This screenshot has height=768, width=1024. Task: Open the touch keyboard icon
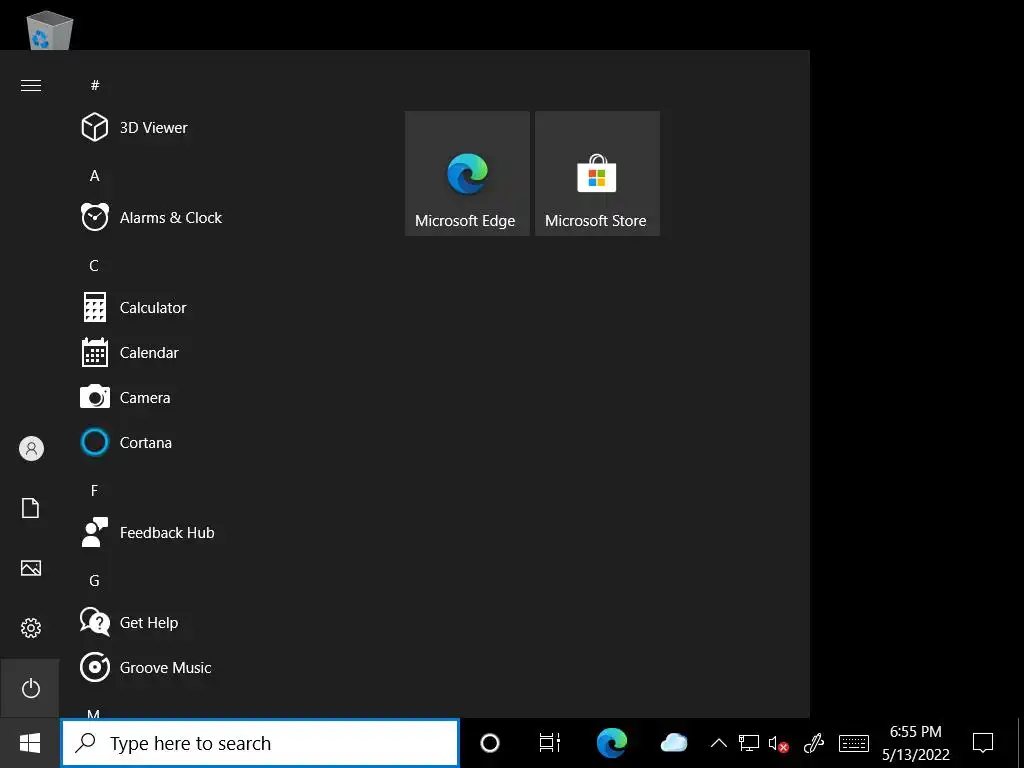pyautogui.click(x=854, y=743)
